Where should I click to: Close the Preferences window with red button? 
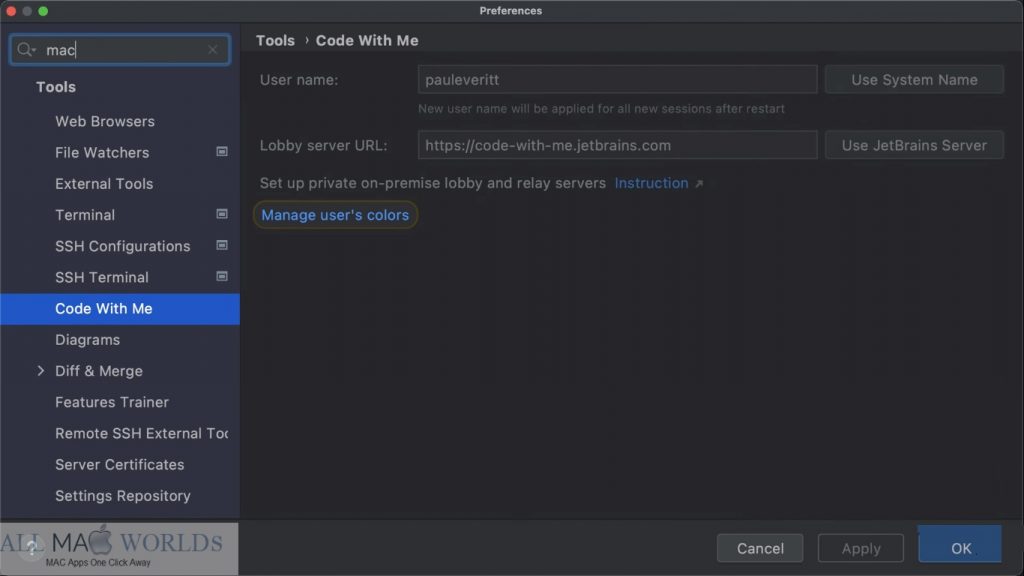(x=11, y=11)
